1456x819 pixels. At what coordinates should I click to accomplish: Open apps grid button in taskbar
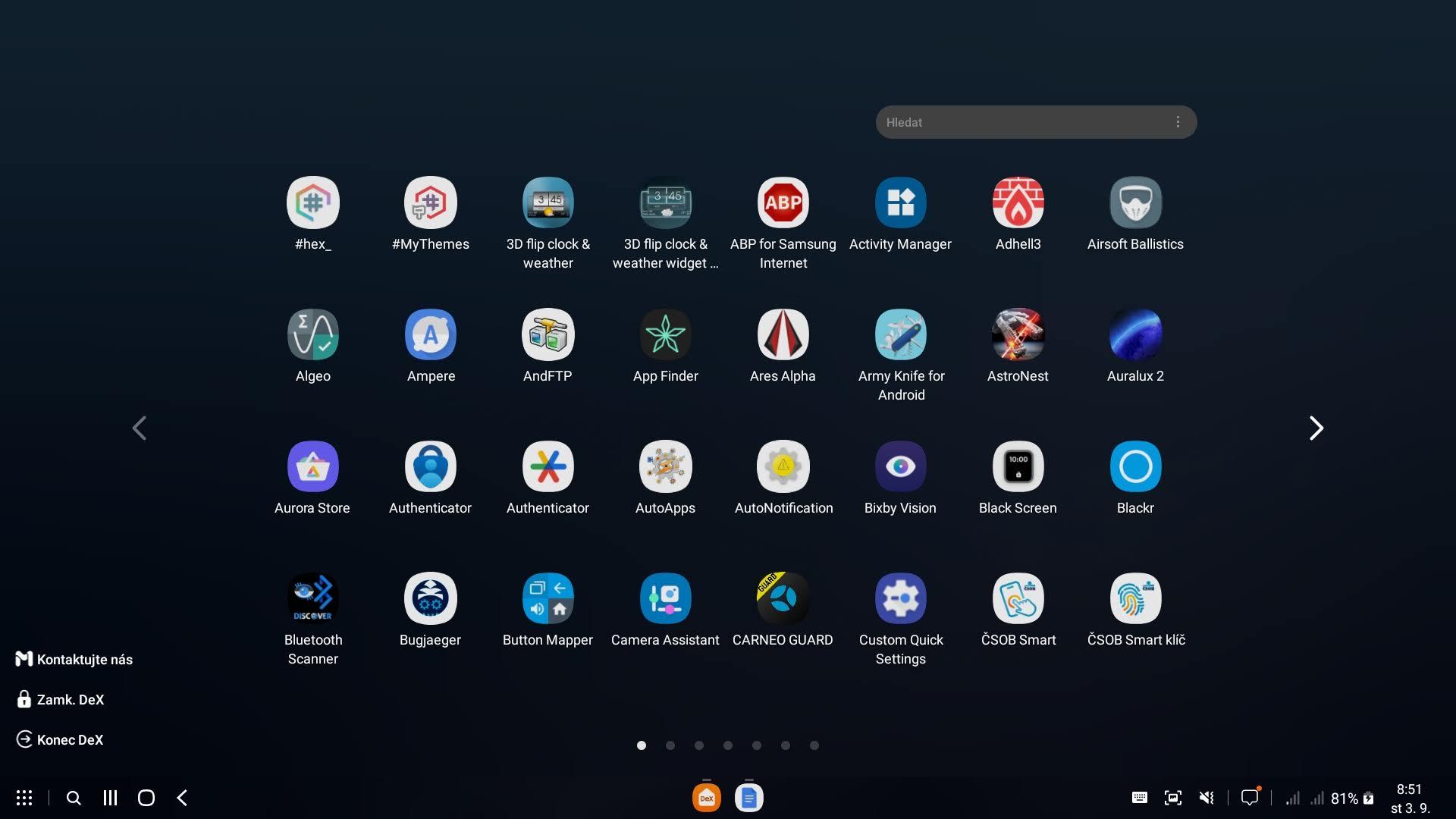(24, 798)
